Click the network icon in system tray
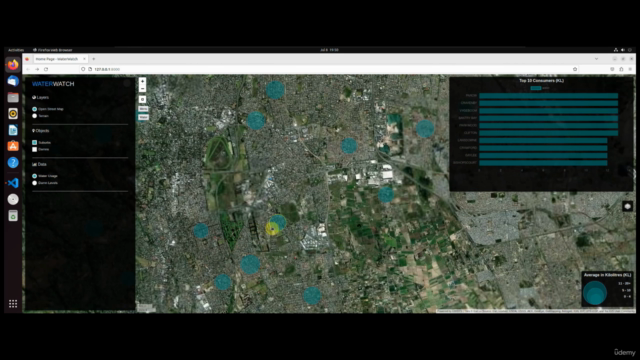 616,50
